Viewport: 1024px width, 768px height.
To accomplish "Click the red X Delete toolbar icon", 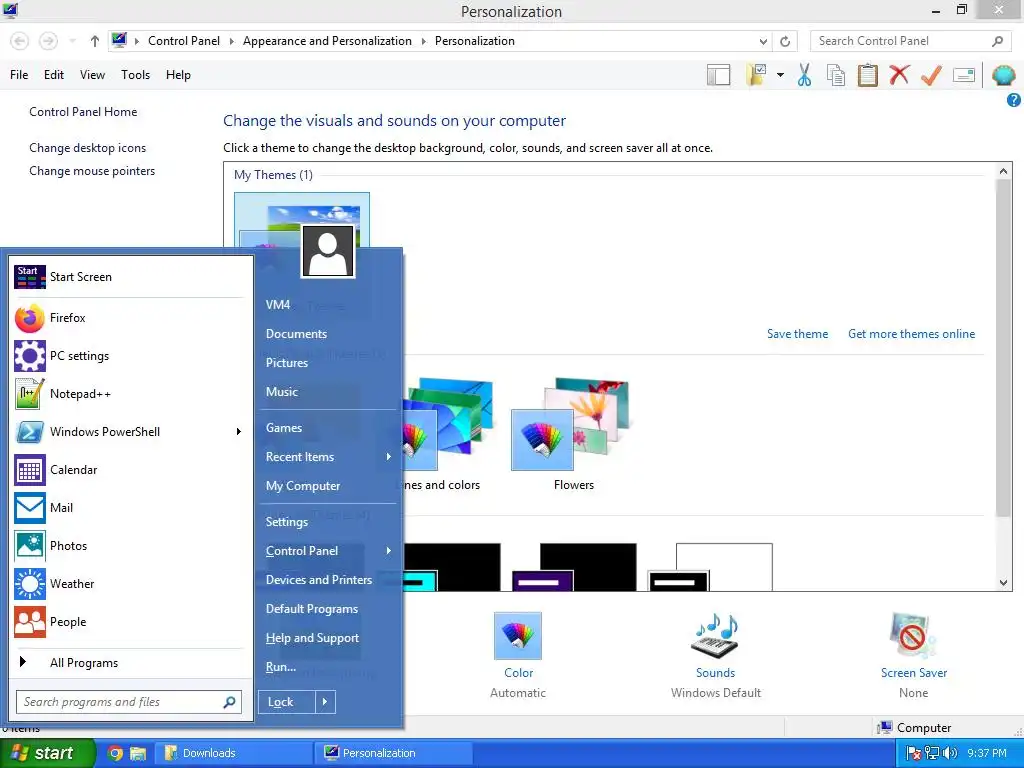I will click(x=899, y=75).
